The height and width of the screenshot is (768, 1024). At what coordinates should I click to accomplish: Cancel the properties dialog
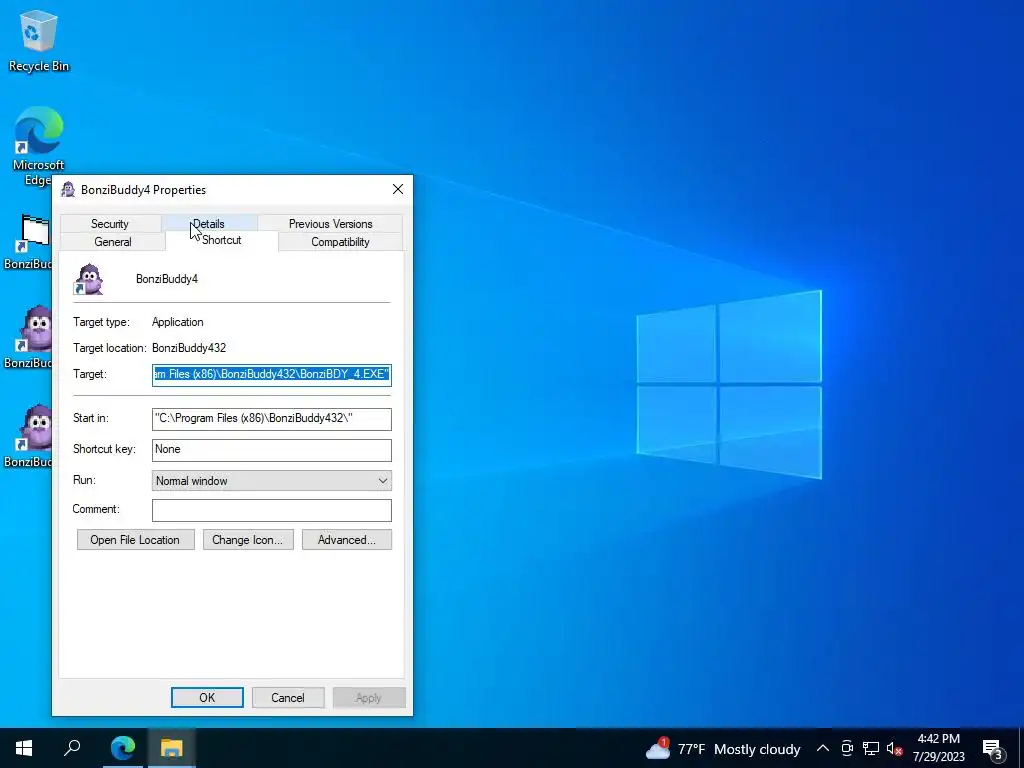coord(288,697)
